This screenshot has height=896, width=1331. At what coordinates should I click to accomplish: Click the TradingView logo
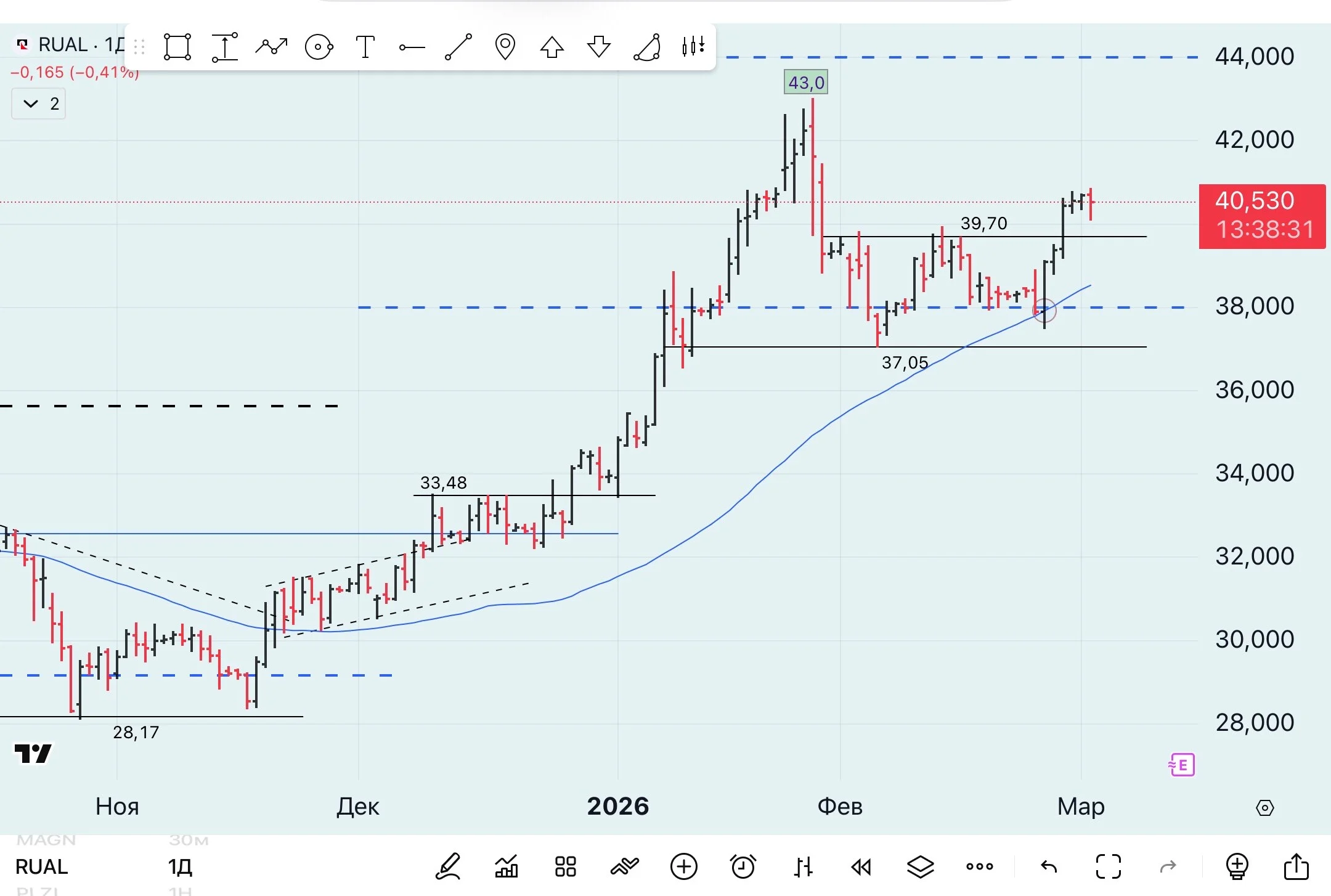point(33,753)
